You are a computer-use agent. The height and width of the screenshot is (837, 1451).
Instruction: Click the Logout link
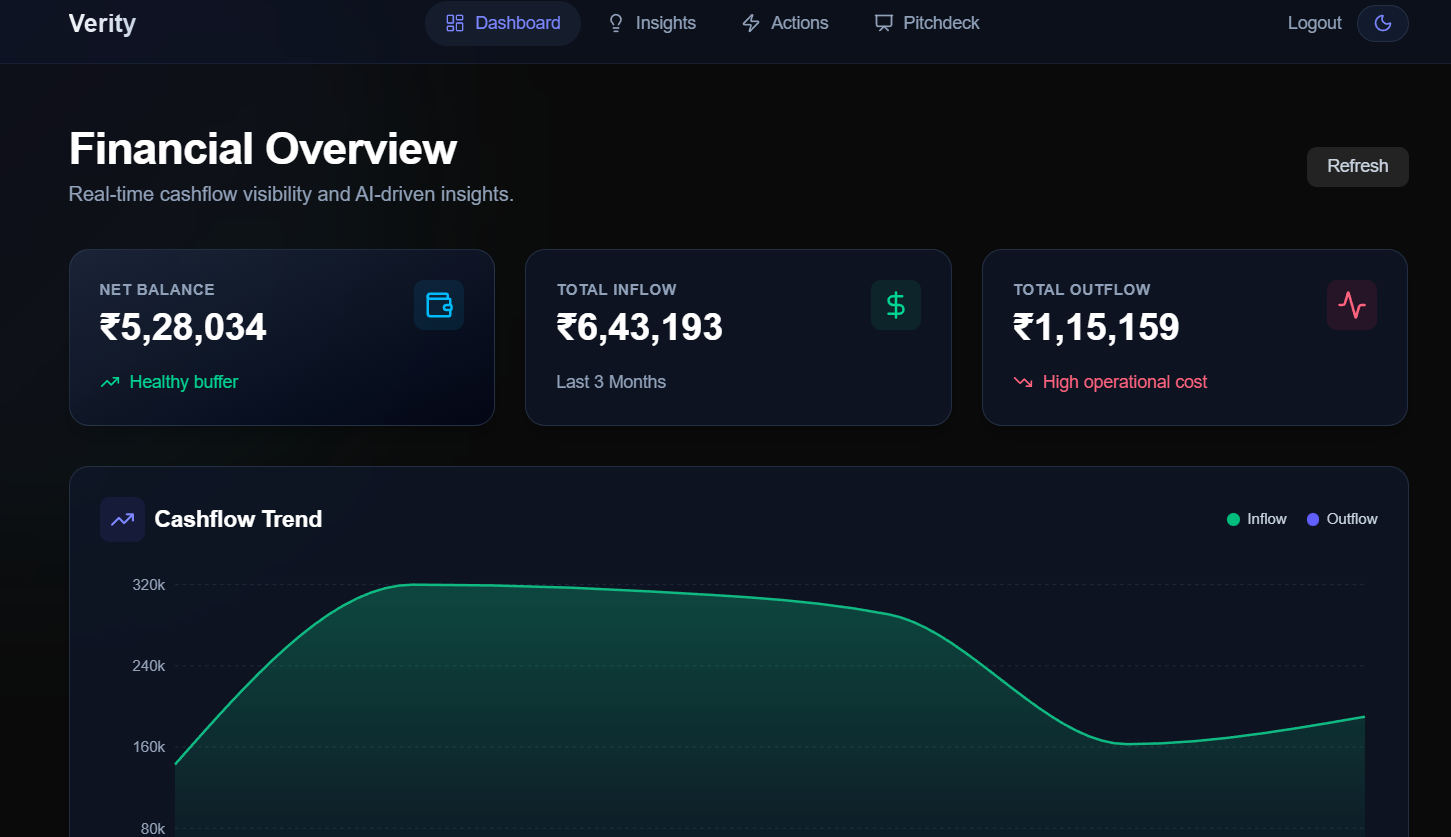pyautogui.click(x=1314, y=23)
